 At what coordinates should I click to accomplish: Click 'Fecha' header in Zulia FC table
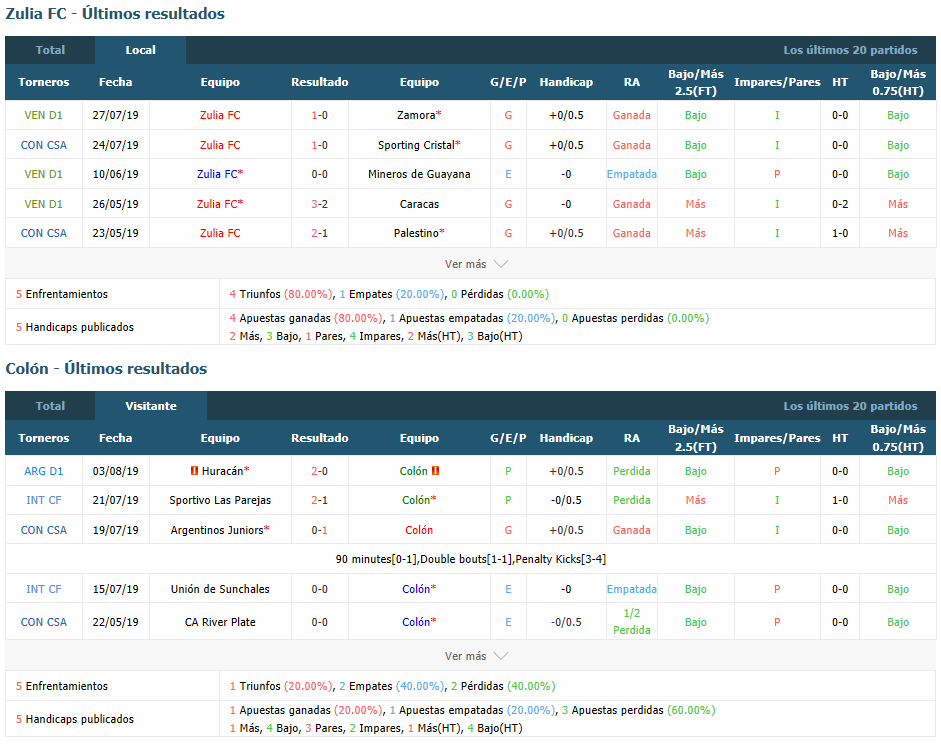tap(115, 82)
